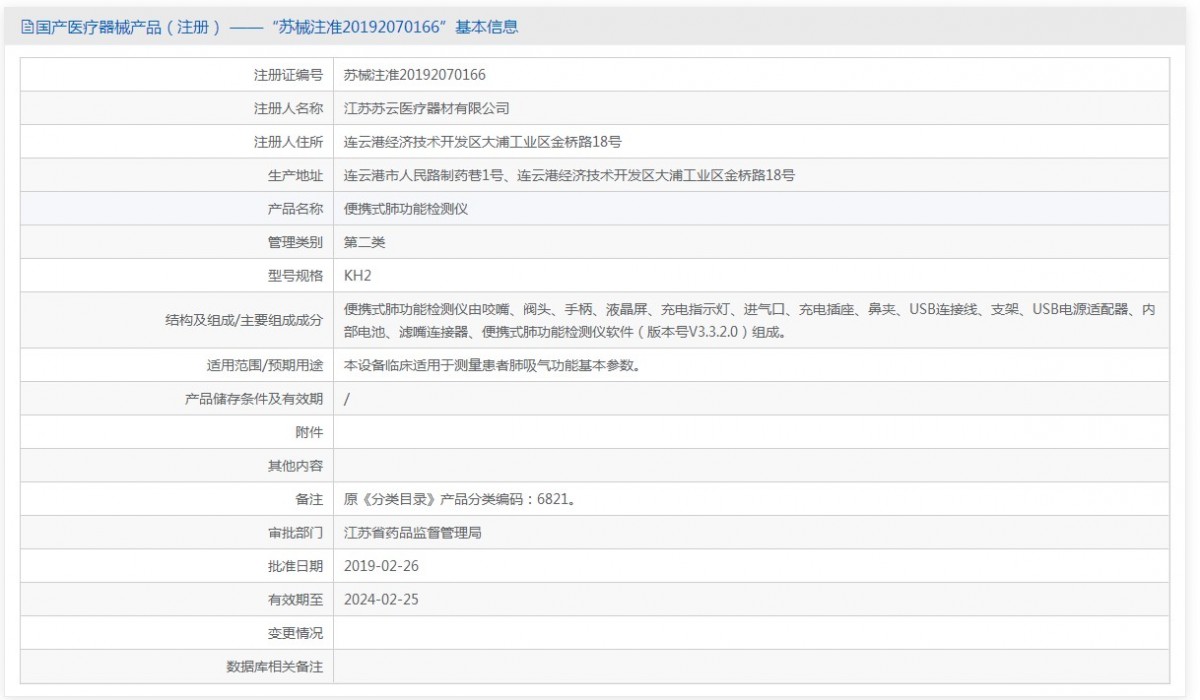The height and width of the screenshot is (700, 1200).
Task: Click the structure description text mentioning USB连接线
Action: pyautogui.click(x=749, y=320)
